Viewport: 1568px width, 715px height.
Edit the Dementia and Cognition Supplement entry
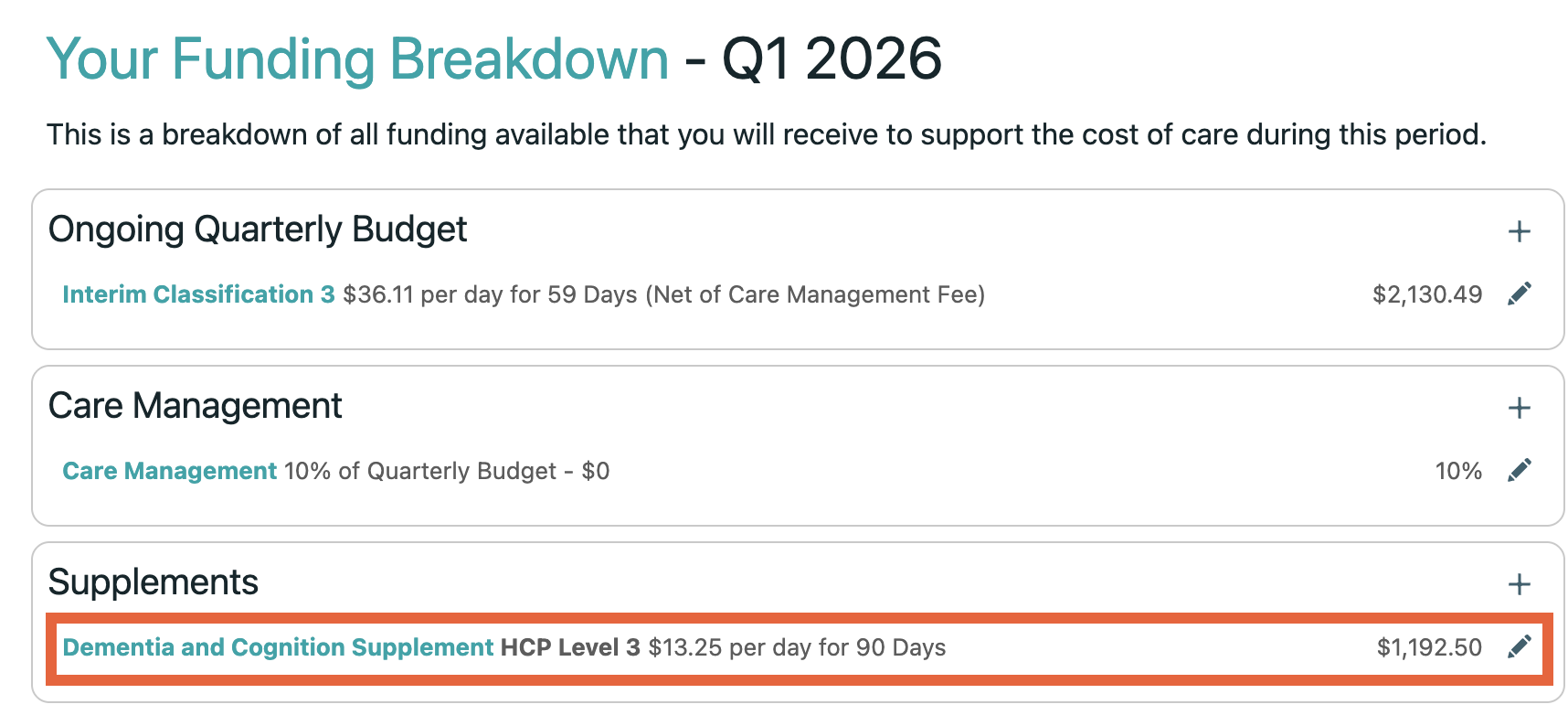1520,646
